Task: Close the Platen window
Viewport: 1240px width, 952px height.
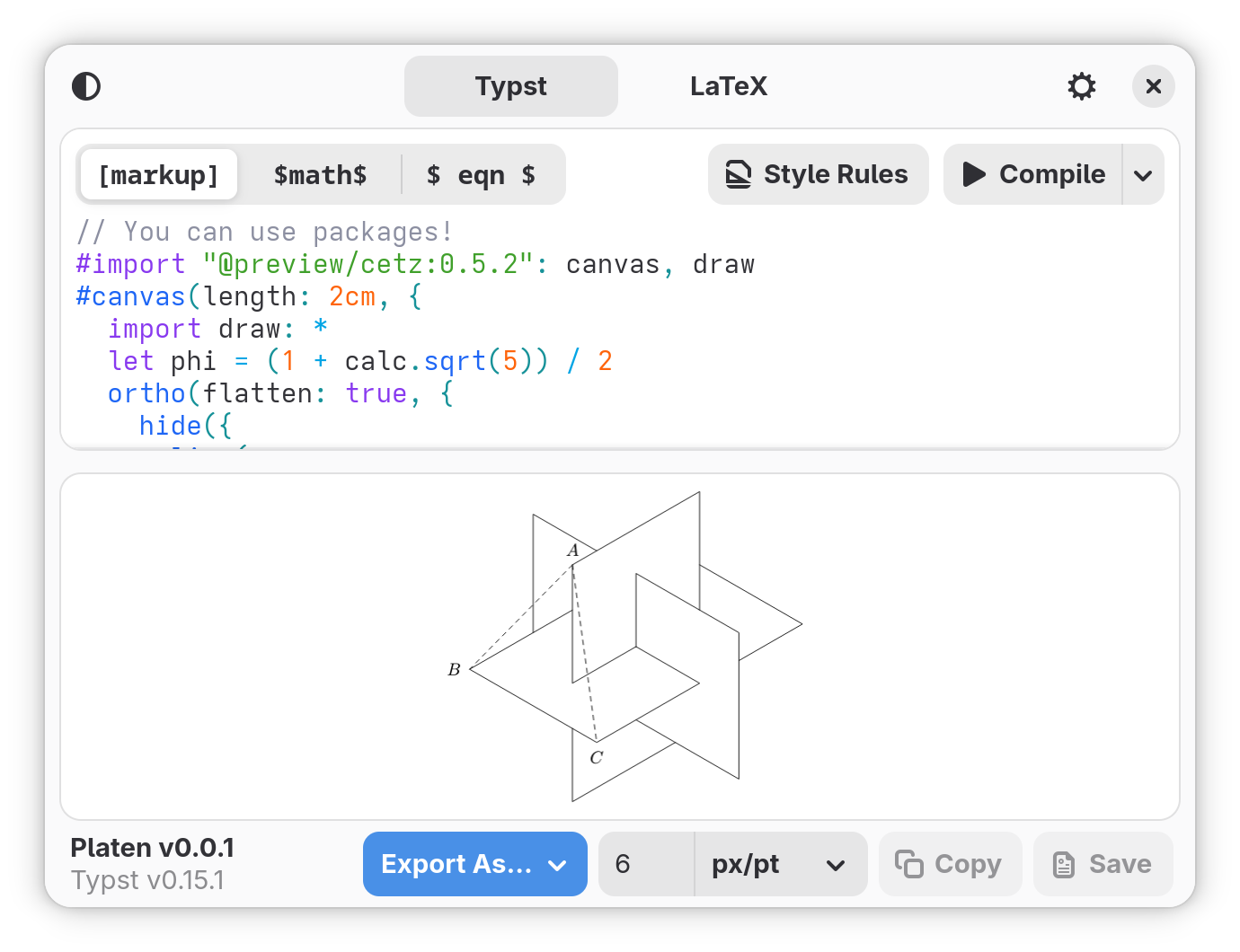Action: point(1154,86)
